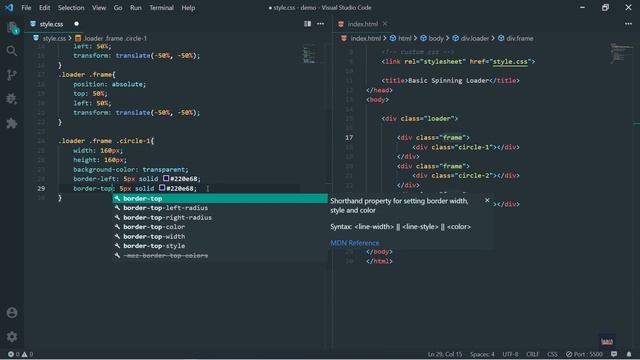640x360 pixels.
Task: Open the Accounts menu icon
Action: [x=12, y=313]
